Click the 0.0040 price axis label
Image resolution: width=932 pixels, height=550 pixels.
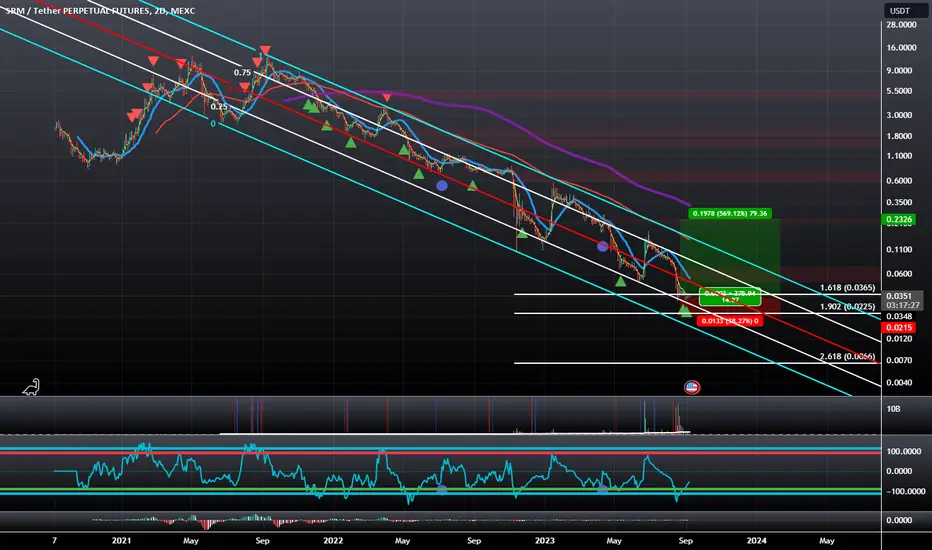click(899, 382)
